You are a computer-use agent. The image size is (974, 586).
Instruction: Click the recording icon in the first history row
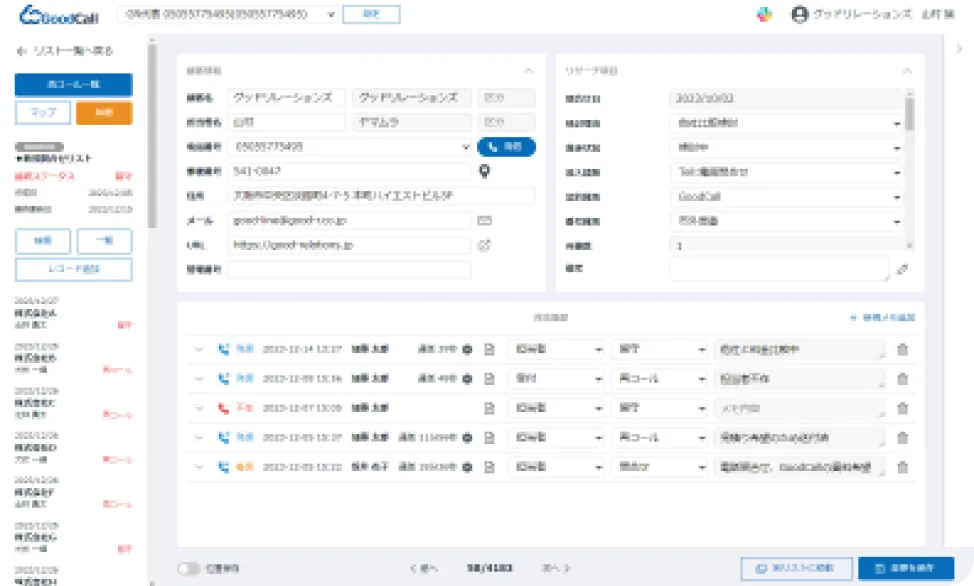point(467,350)
